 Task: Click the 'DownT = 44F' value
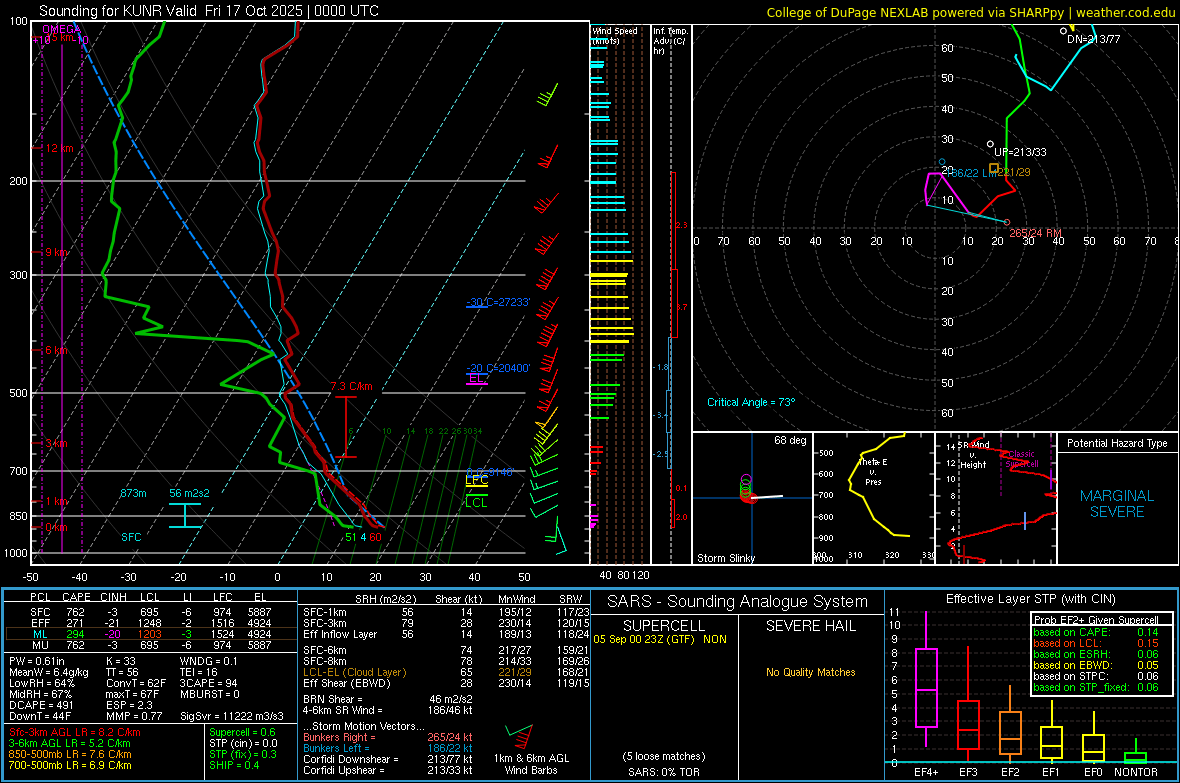coord(39,716)
